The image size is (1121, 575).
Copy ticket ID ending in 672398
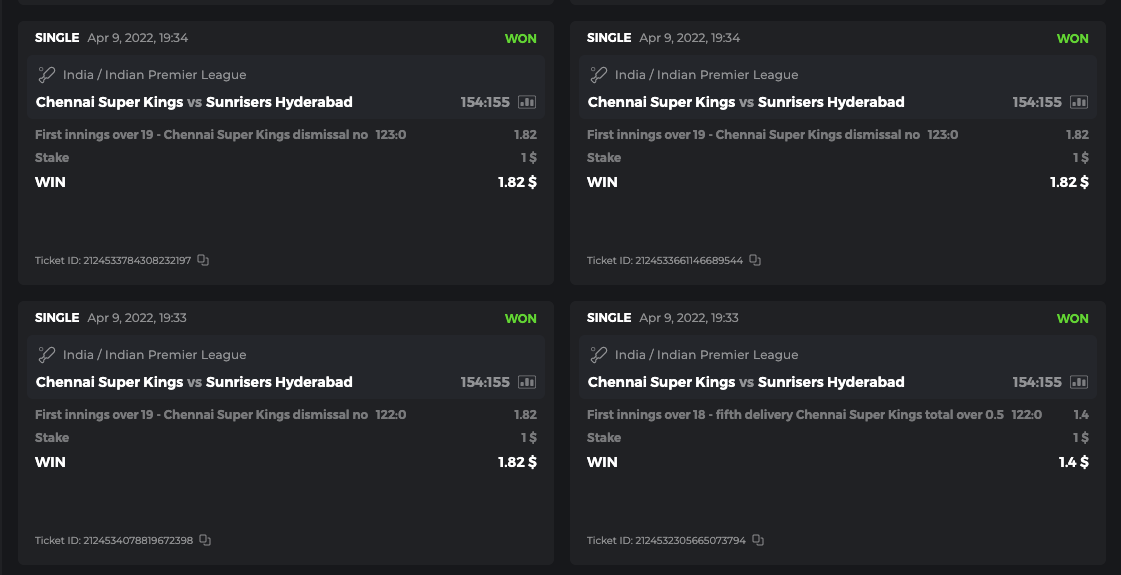pos(205,540)
